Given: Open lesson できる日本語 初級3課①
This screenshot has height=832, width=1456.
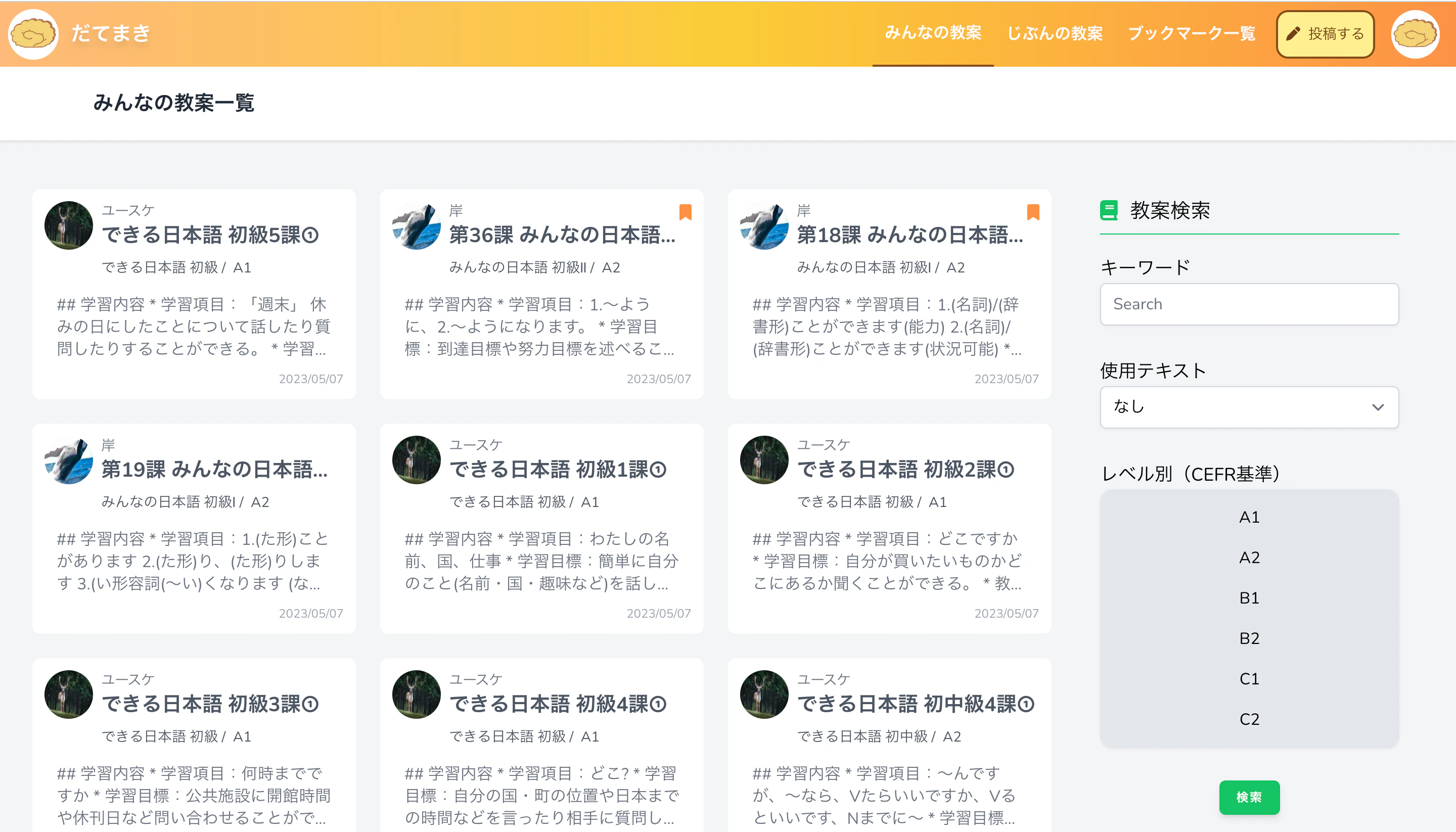Looking at the screenshot, I should (x=210, y=704).
